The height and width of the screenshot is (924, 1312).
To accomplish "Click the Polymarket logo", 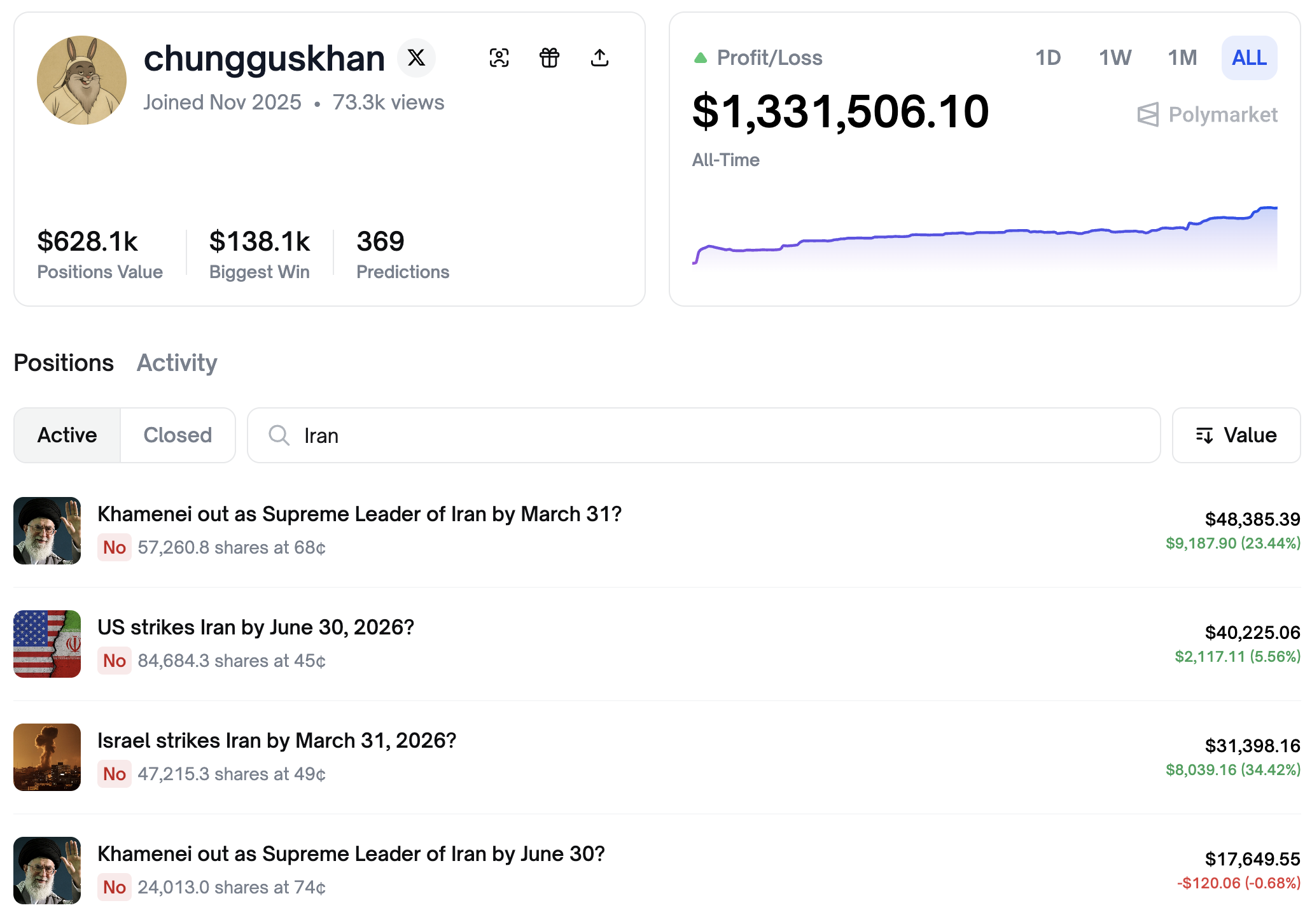I will [x=1207, y=115].
